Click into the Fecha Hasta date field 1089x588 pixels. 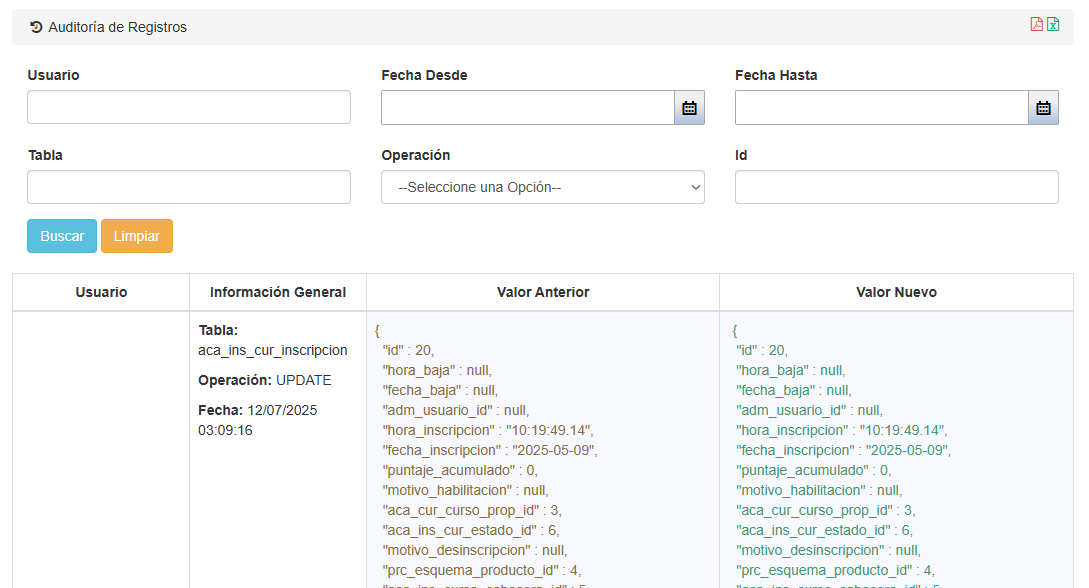coord(881,108)
